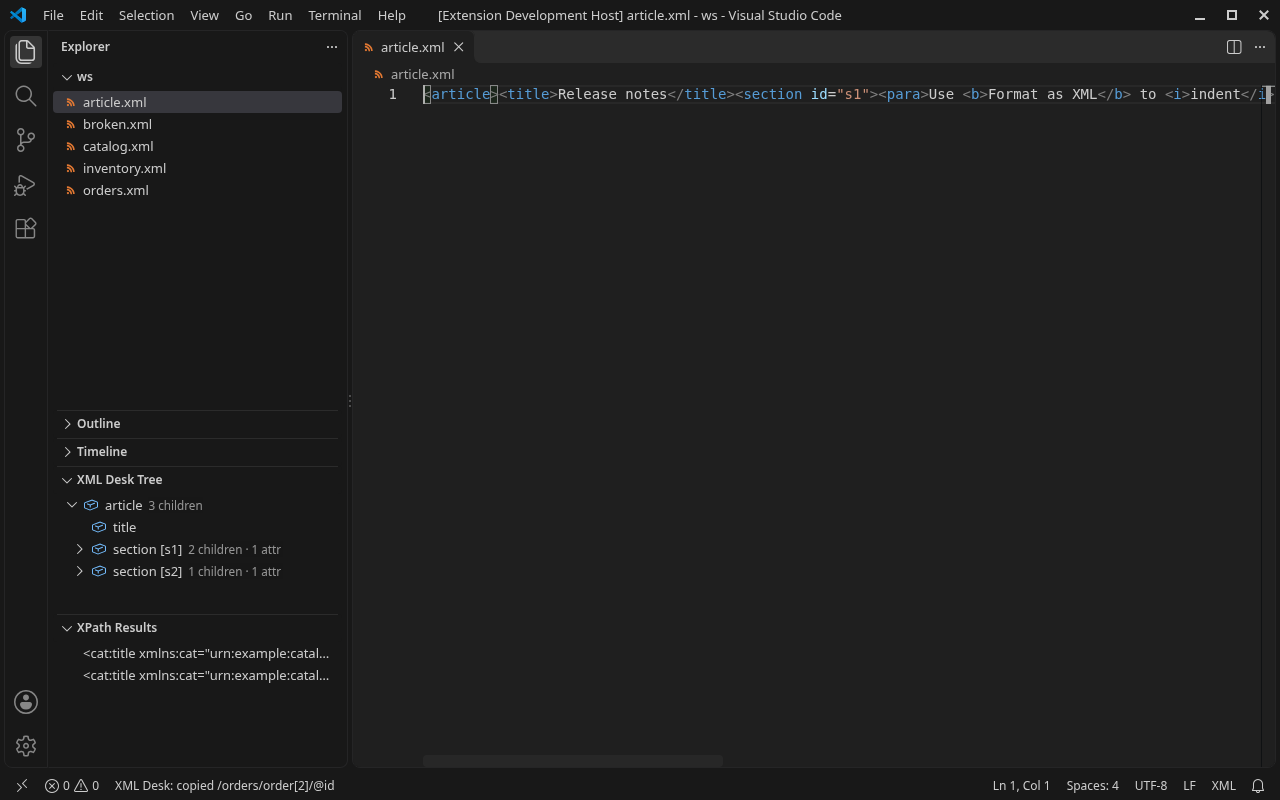The height and width of the screenshot is (800, 1280).
Task: Click the XML language mode status item
Action: point(1223,786)
